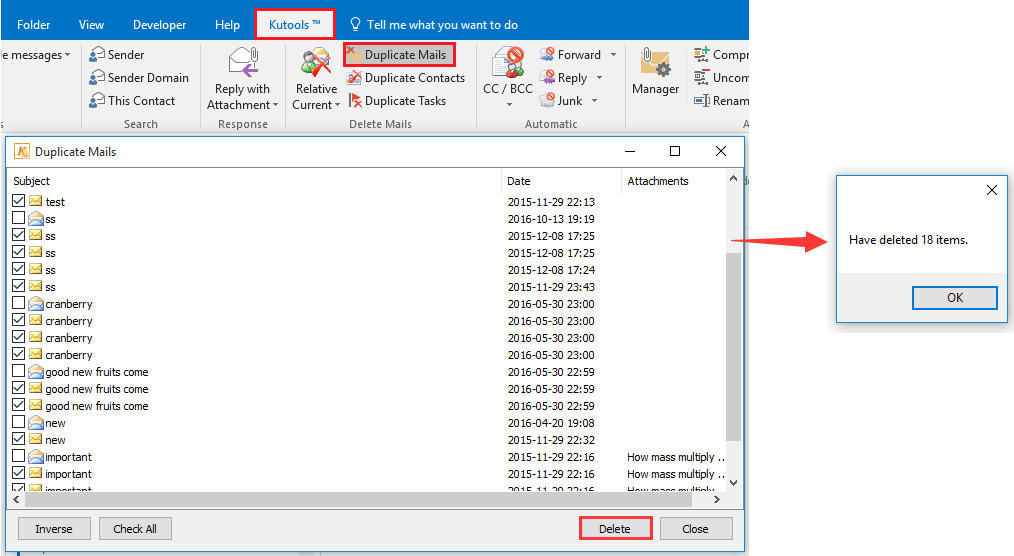
Task: Click Delete to remove duplicates
Action: (615, 529)
